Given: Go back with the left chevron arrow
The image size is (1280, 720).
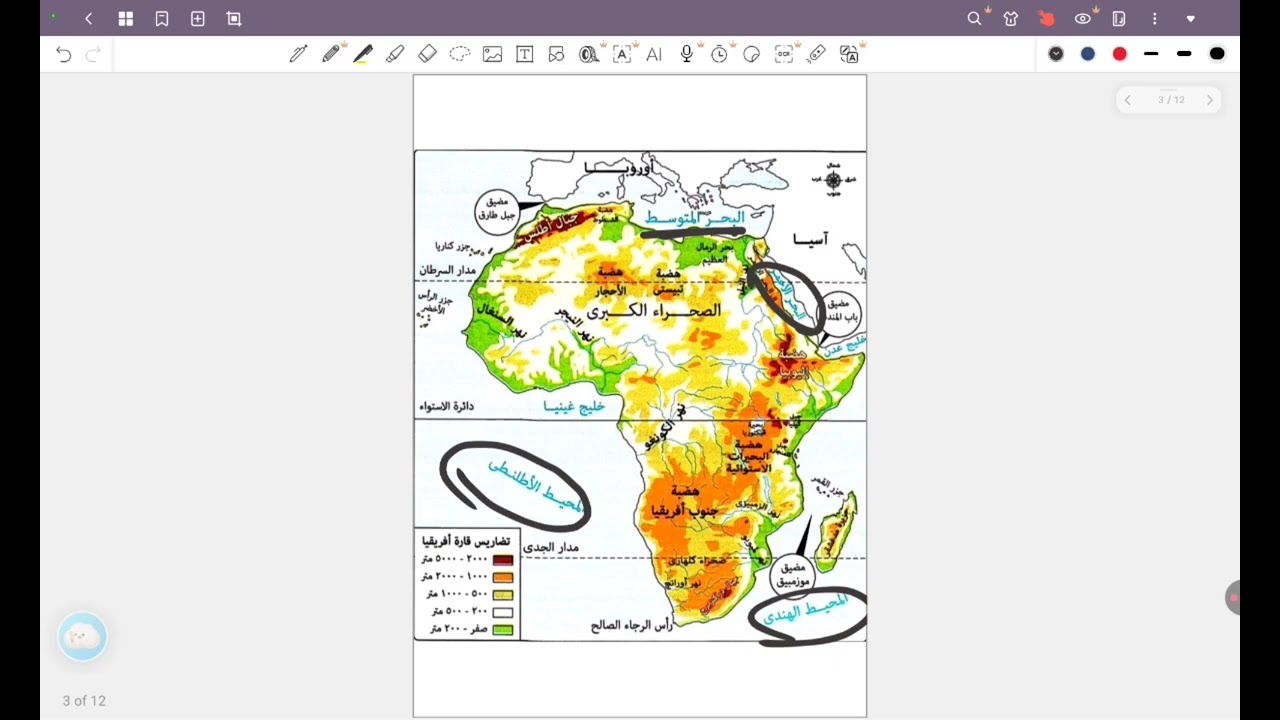Looking at the screenshot, I should point(89,19).
